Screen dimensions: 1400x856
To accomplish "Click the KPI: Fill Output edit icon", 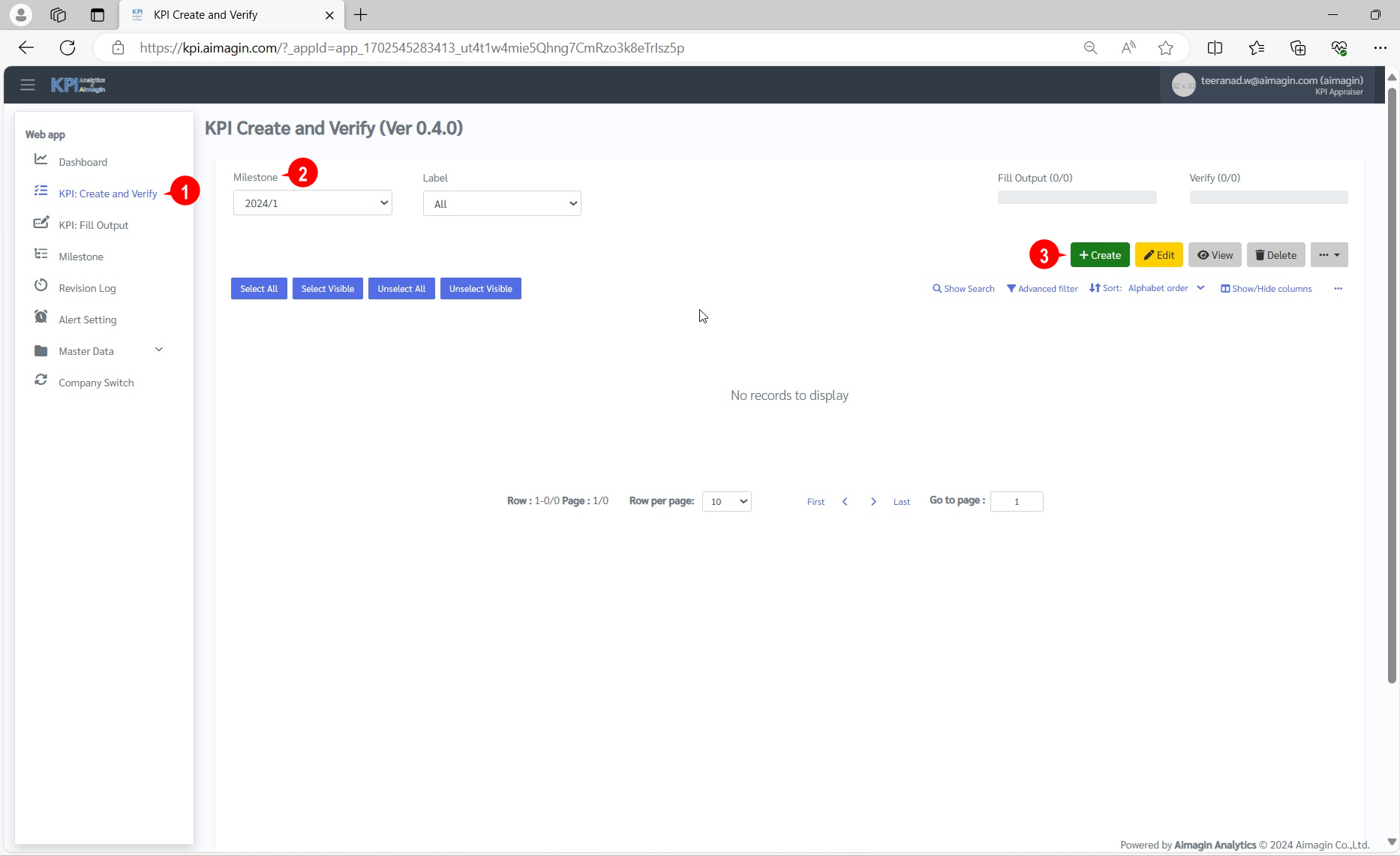I will [x=41, y=223].
